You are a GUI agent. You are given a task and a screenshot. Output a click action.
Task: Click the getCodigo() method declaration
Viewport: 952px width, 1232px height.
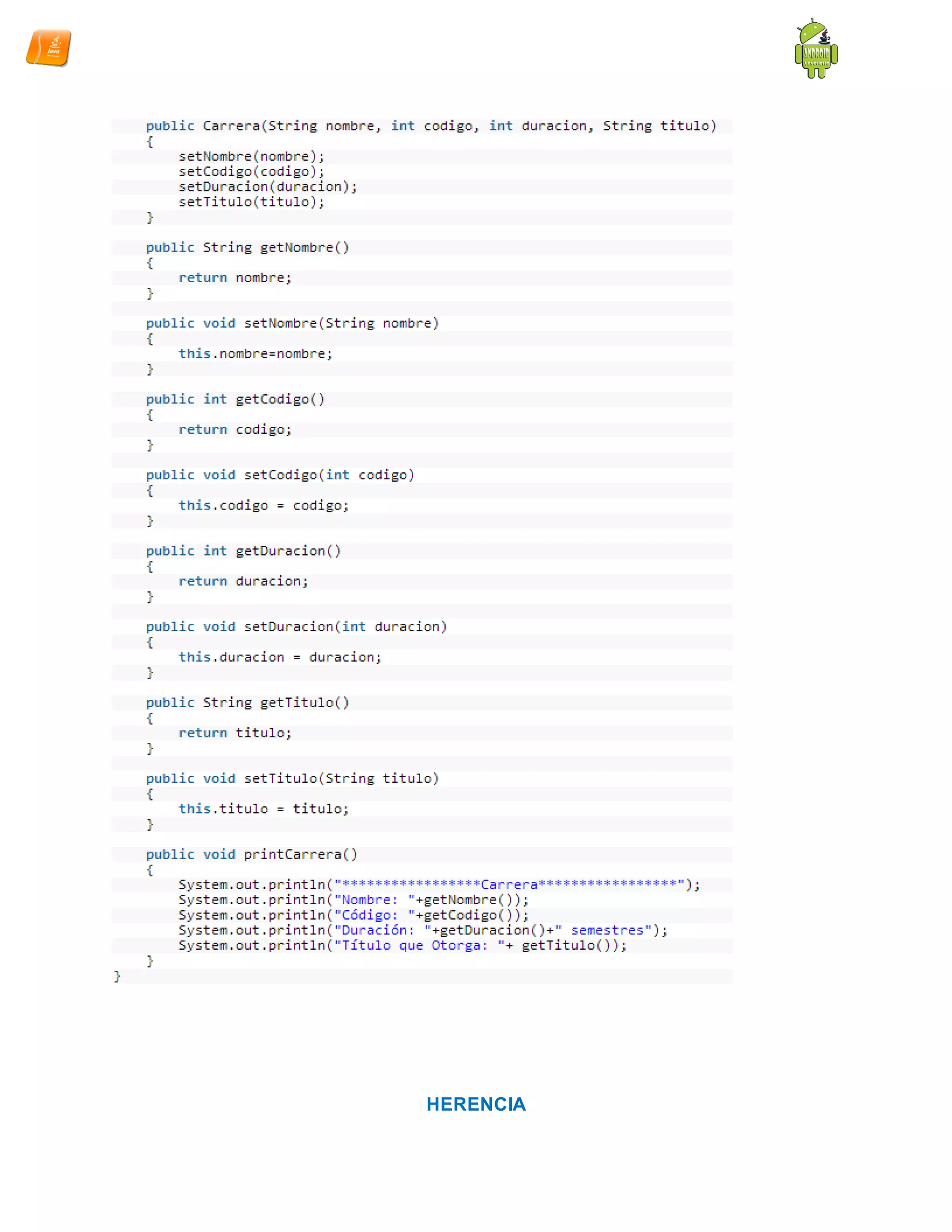[235, 399]
